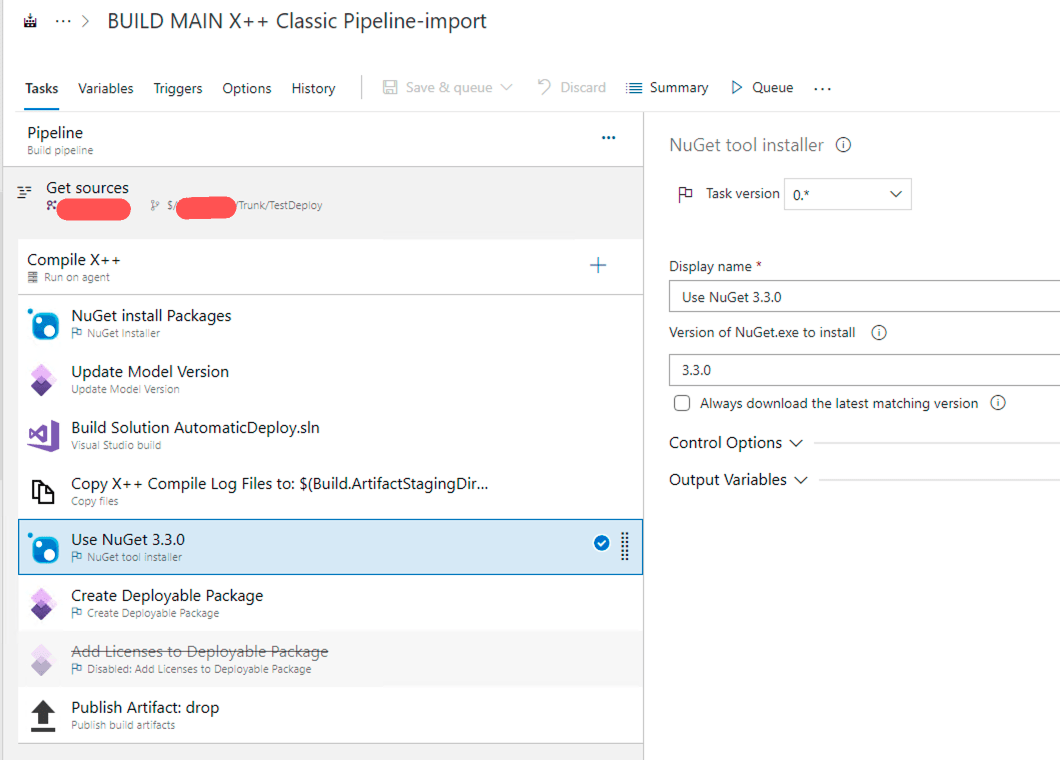The height and width of the screenshot is (760, 1060).
Task: Click the Copy files icon
Action: 43,492
